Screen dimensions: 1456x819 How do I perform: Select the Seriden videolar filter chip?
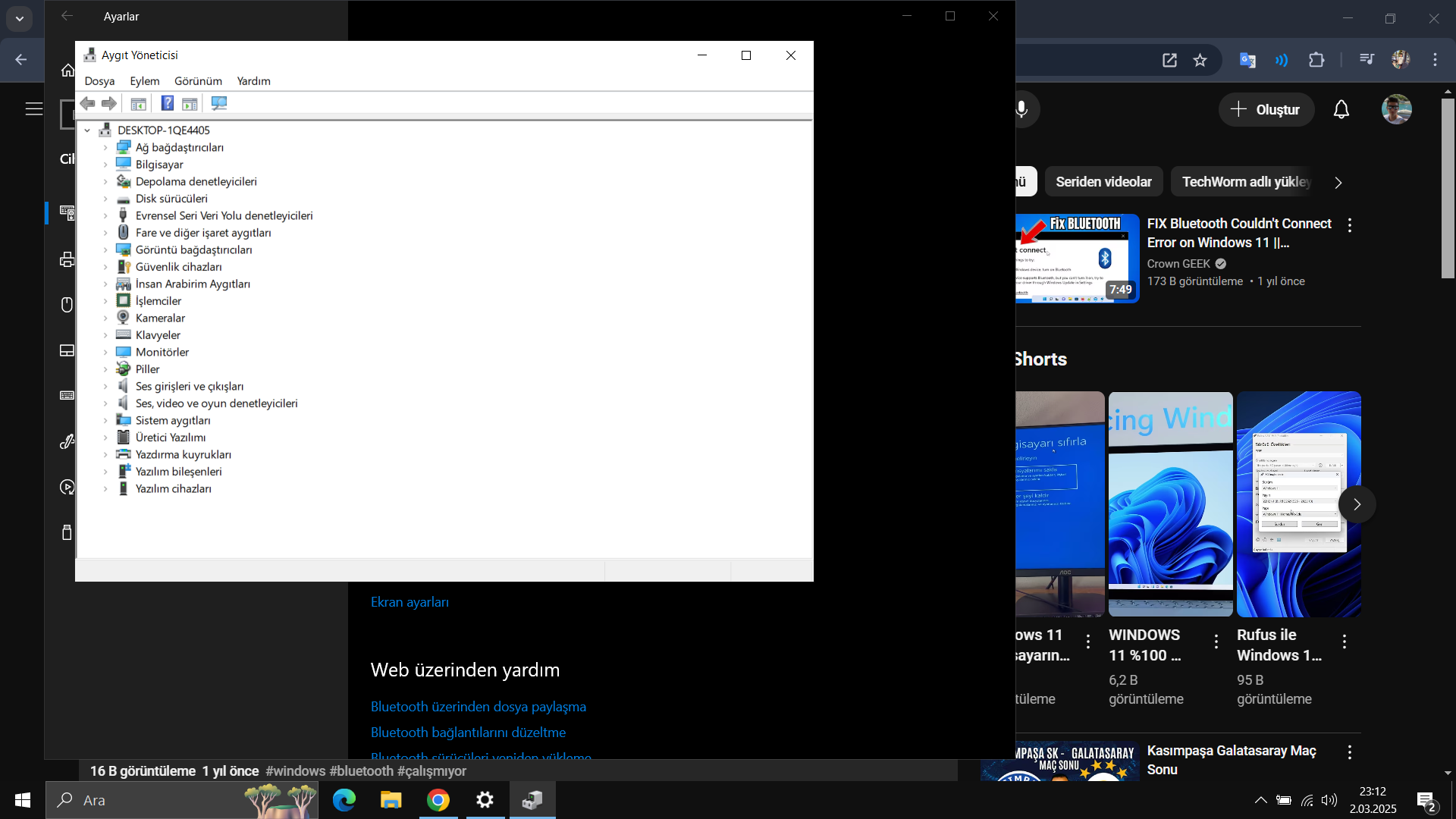[x=1103, y=182]
